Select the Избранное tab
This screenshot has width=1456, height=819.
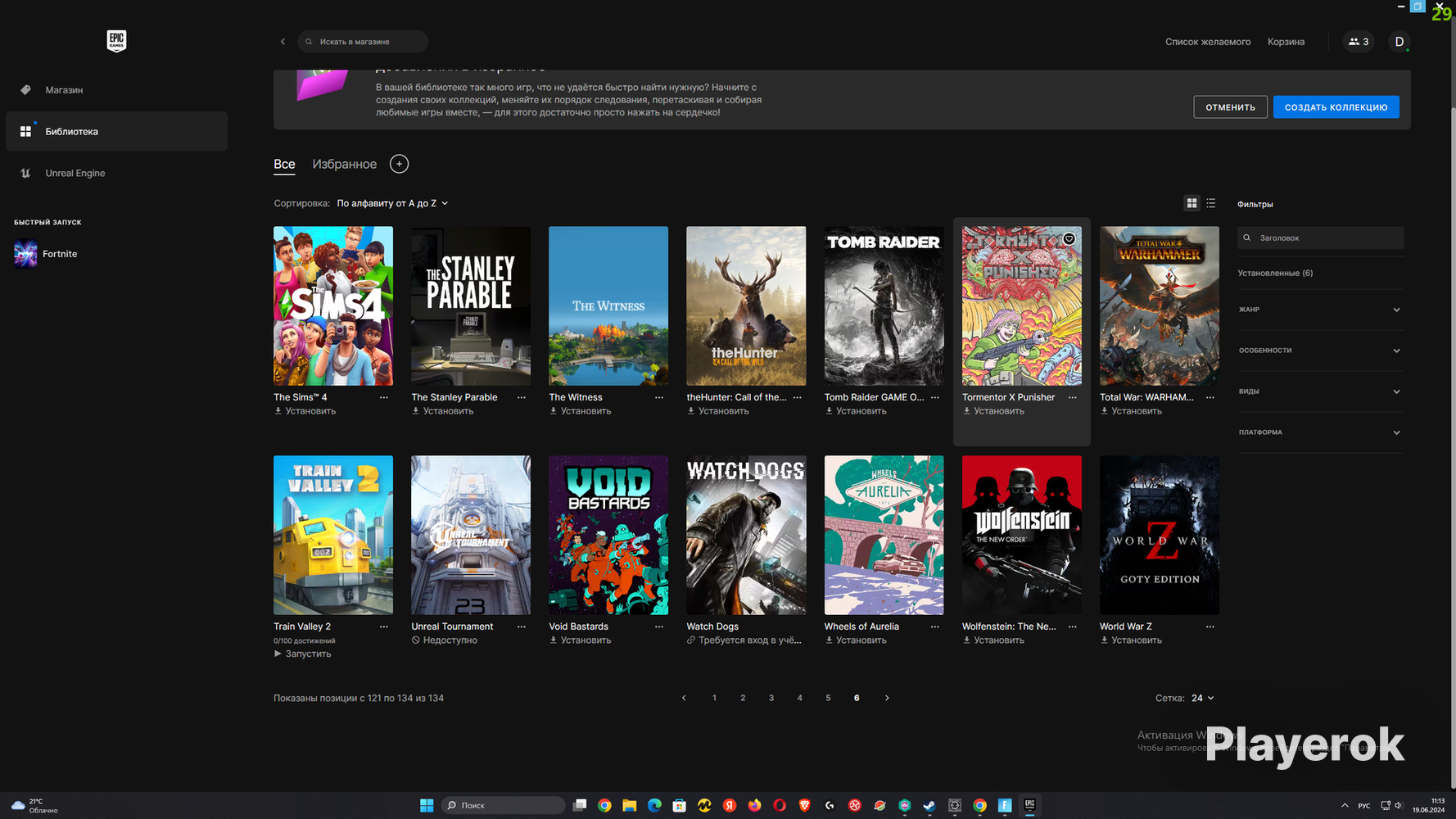[x=344, y=164]
